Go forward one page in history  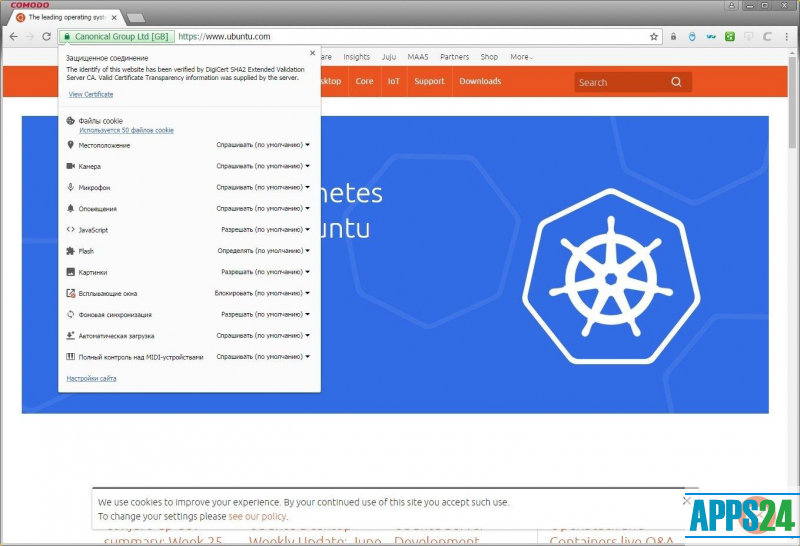tap(30, 37)
